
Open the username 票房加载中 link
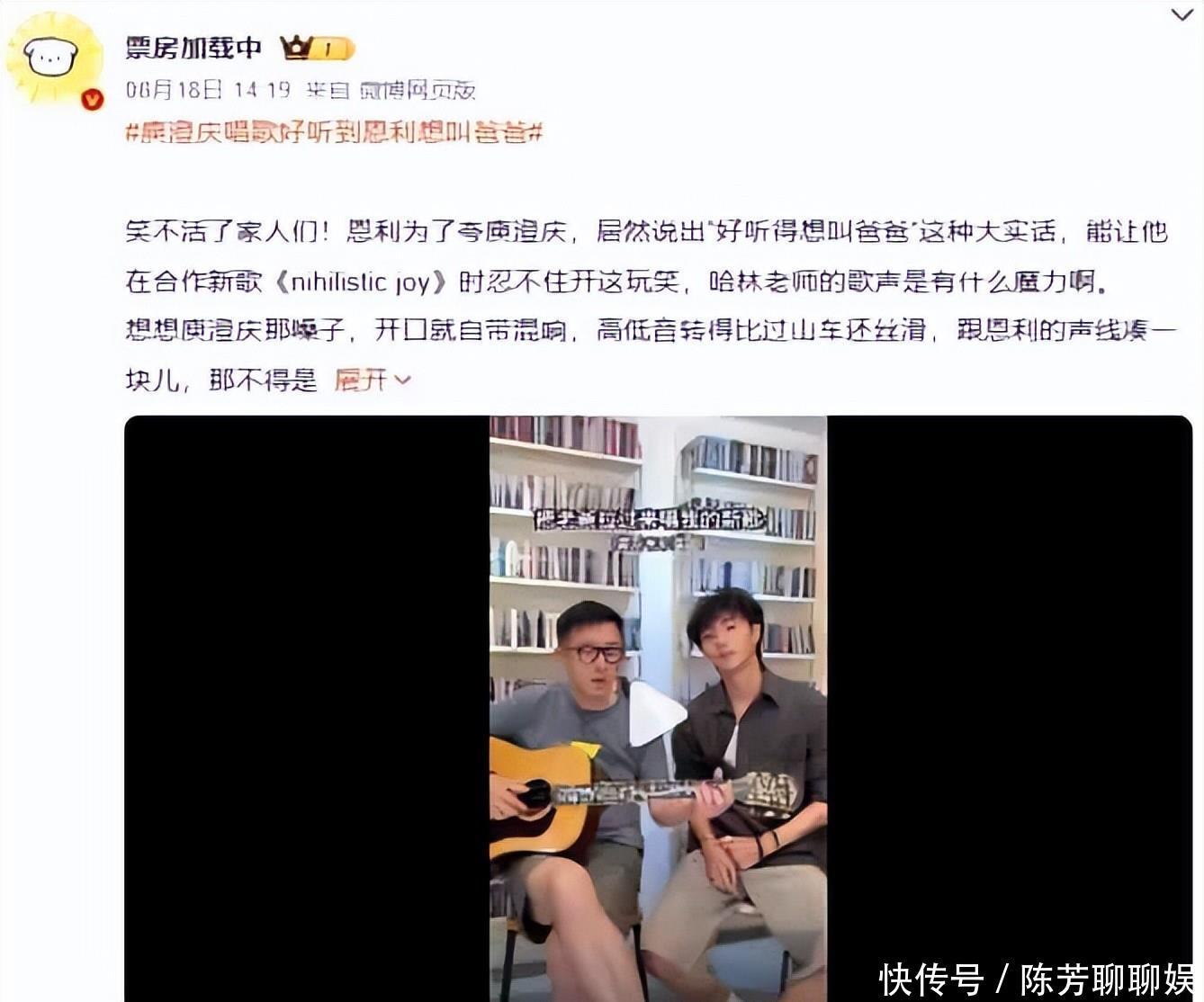point(193,48)
